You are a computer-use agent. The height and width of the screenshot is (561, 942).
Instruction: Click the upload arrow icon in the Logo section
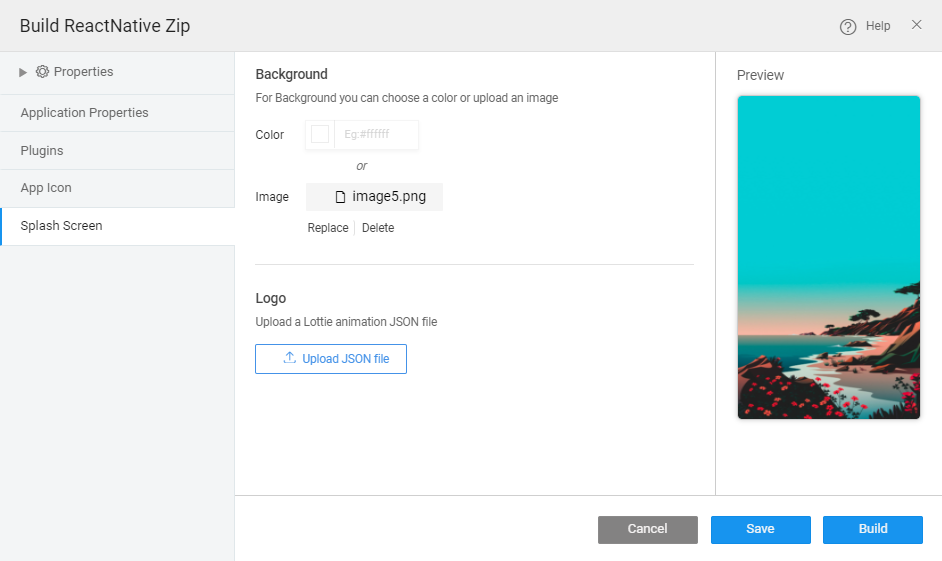click(x=290, y=358)
